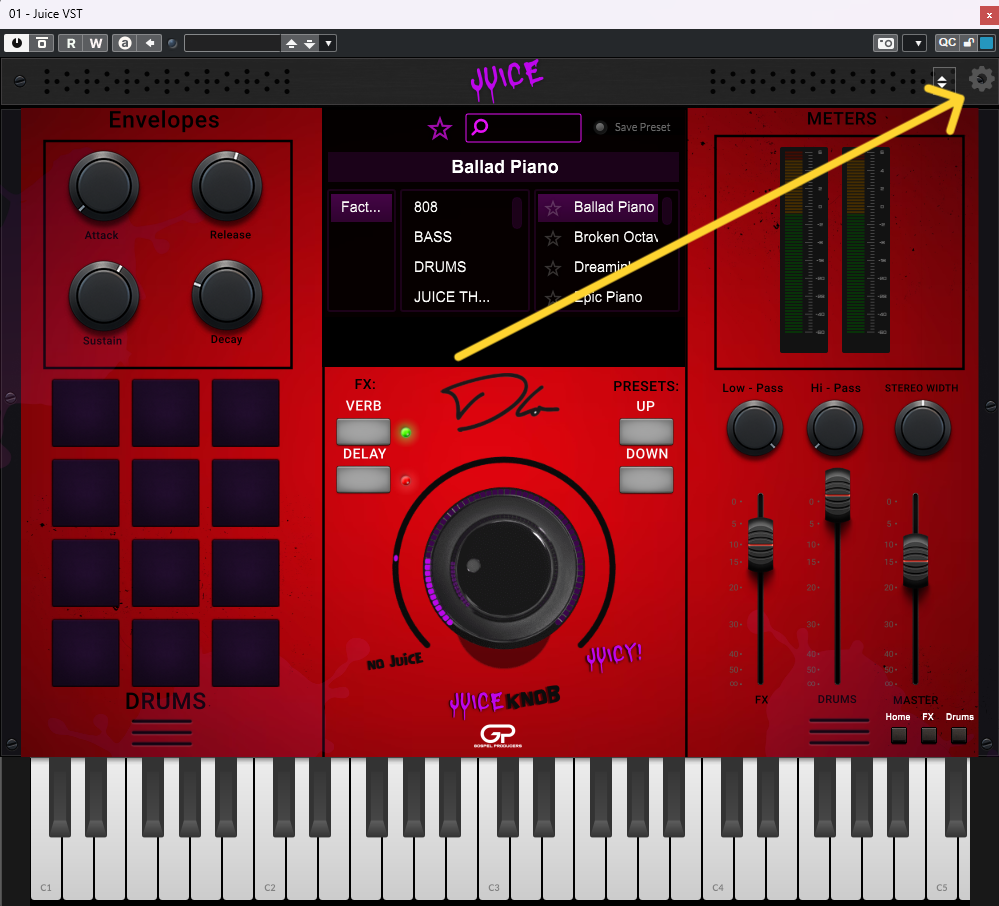Click the preset list scrollbar
The image size is (999, 906).
[x=667, y=211]
